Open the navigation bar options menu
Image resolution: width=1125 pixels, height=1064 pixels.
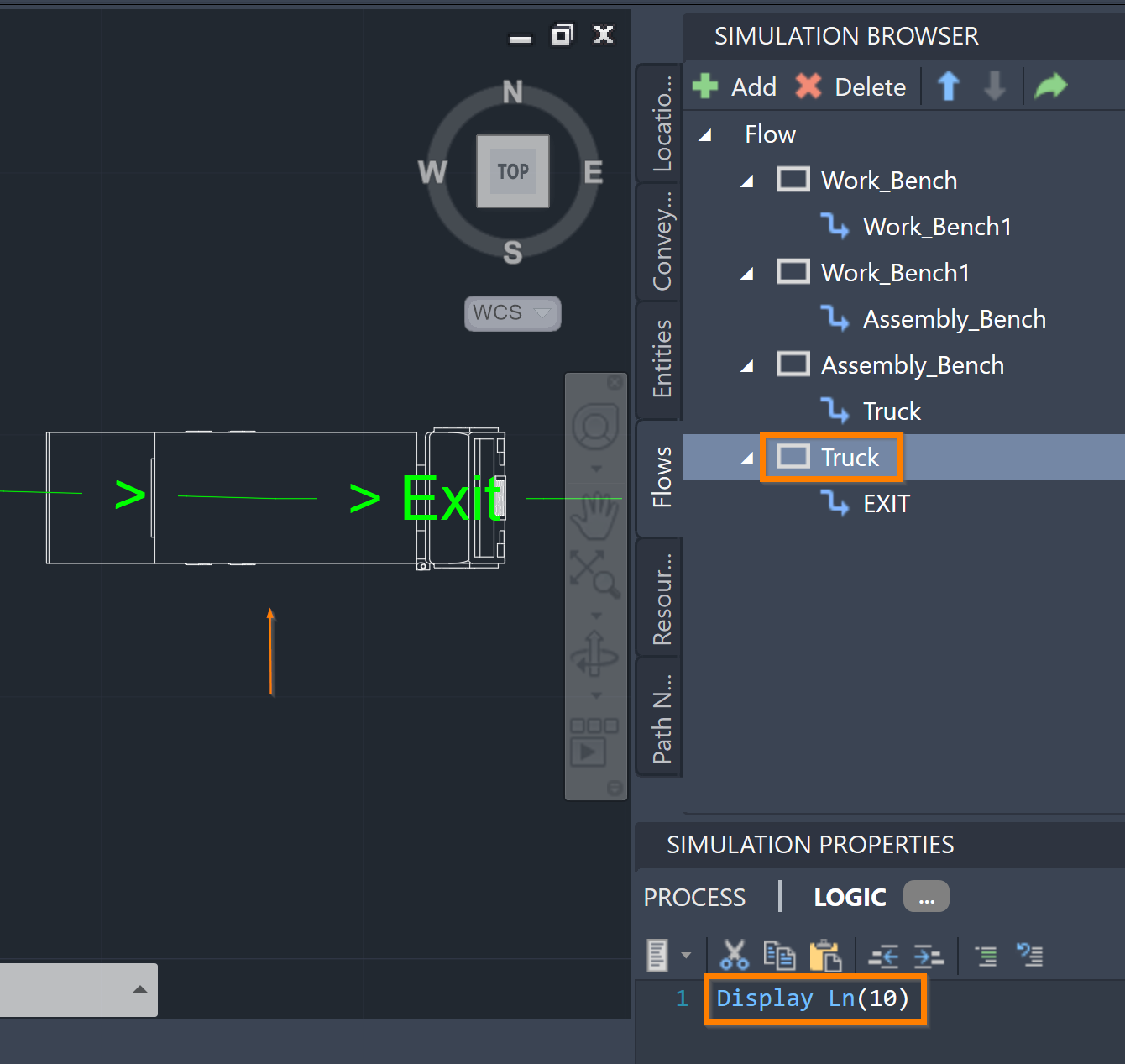(615, 788)
